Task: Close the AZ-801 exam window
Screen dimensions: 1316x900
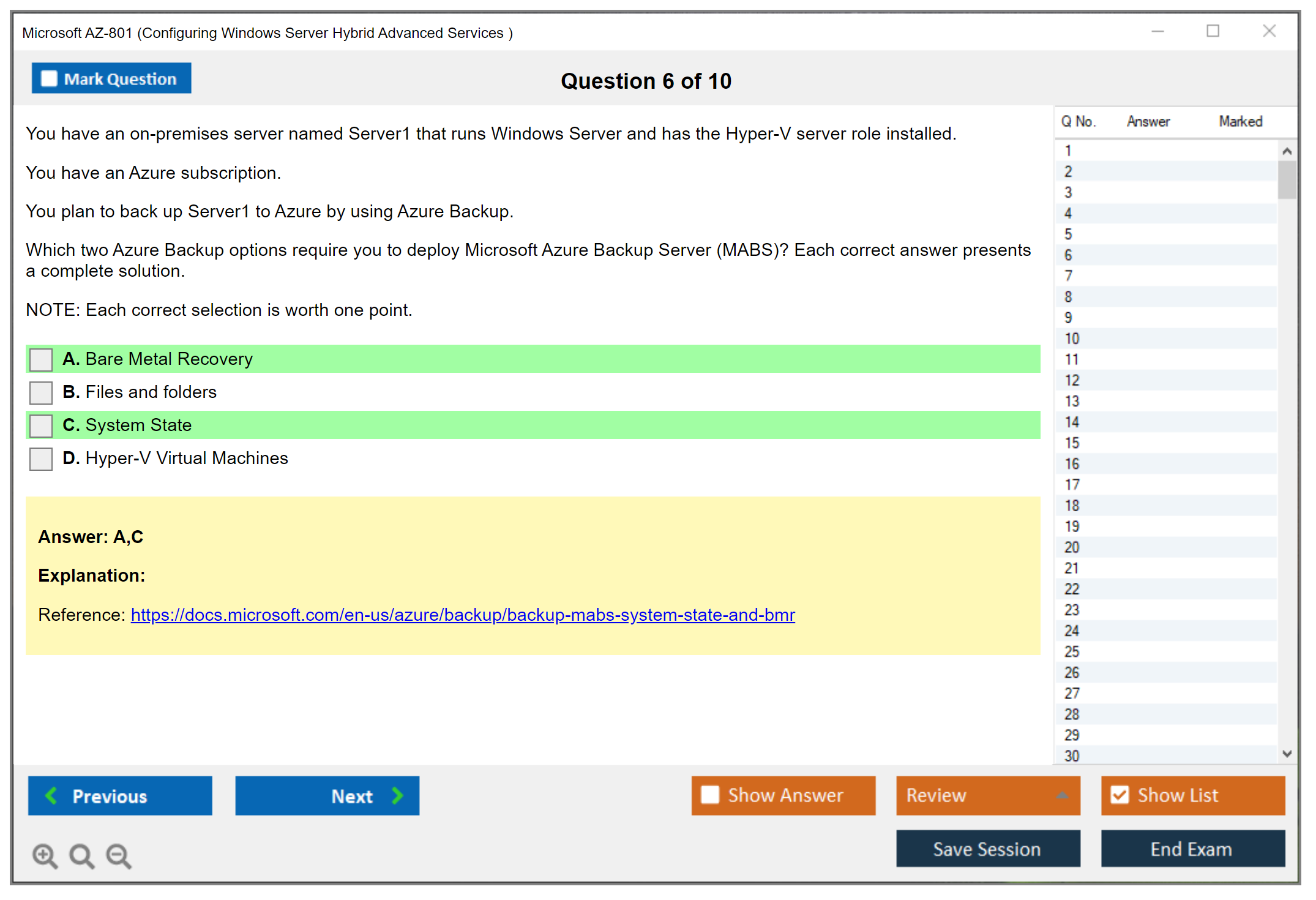Action: [x=1269, y=31]
